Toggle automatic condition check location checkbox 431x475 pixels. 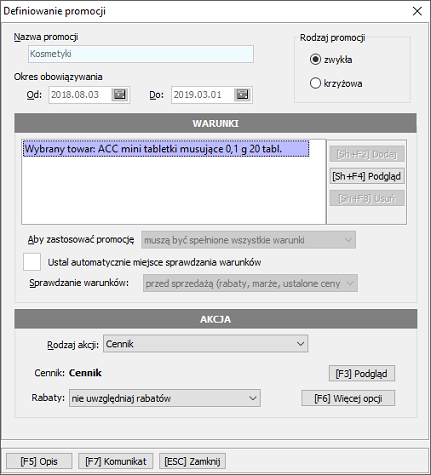pos(32,262)
